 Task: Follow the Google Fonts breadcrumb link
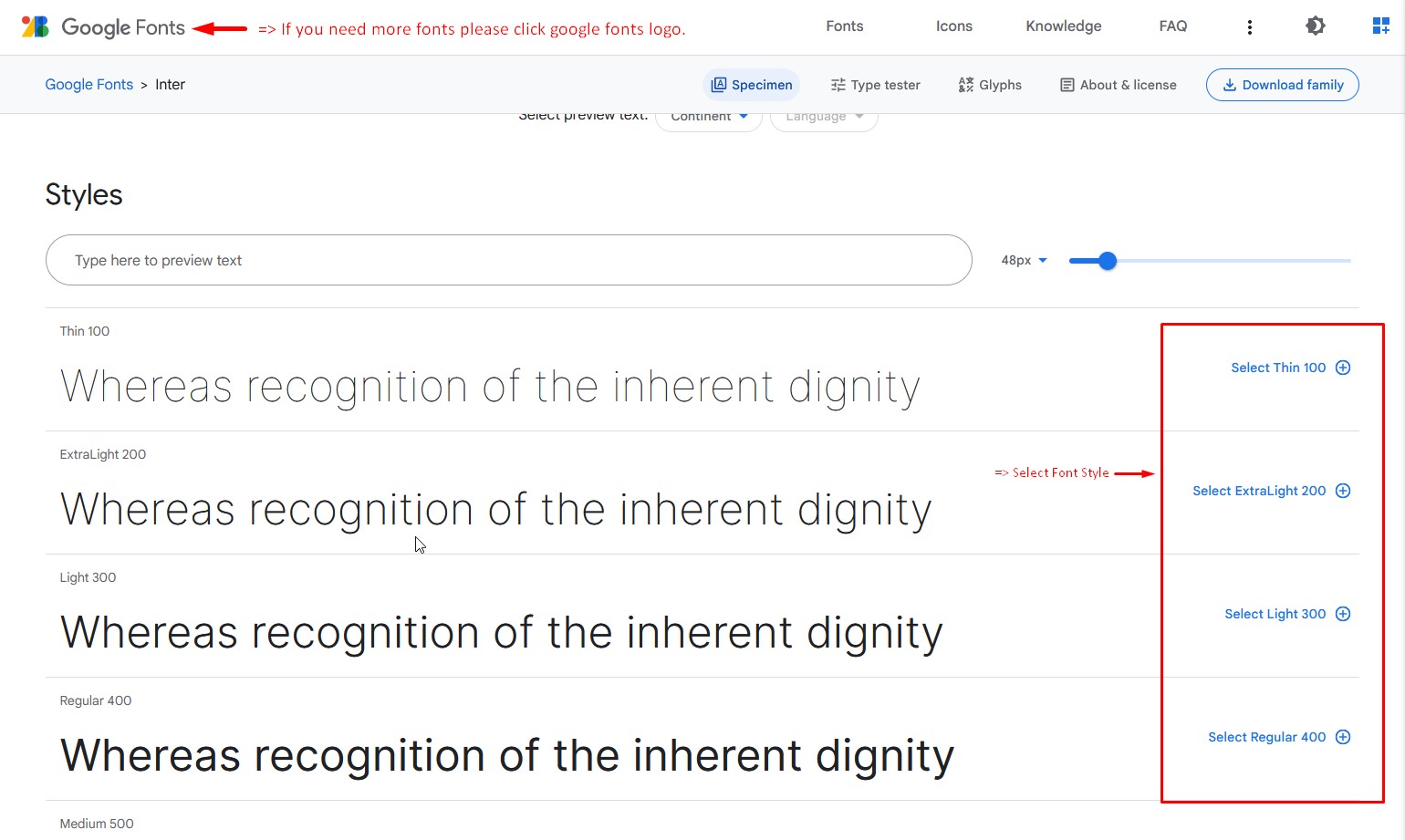[x=89, y=85]
